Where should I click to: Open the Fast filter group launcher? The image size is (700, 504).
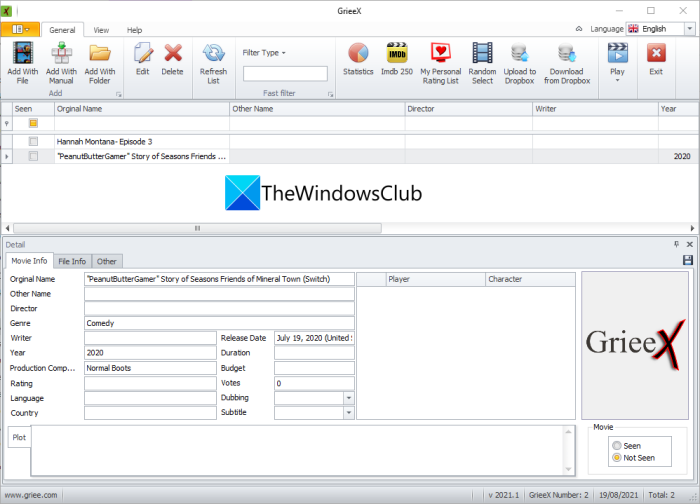[330, 94]
